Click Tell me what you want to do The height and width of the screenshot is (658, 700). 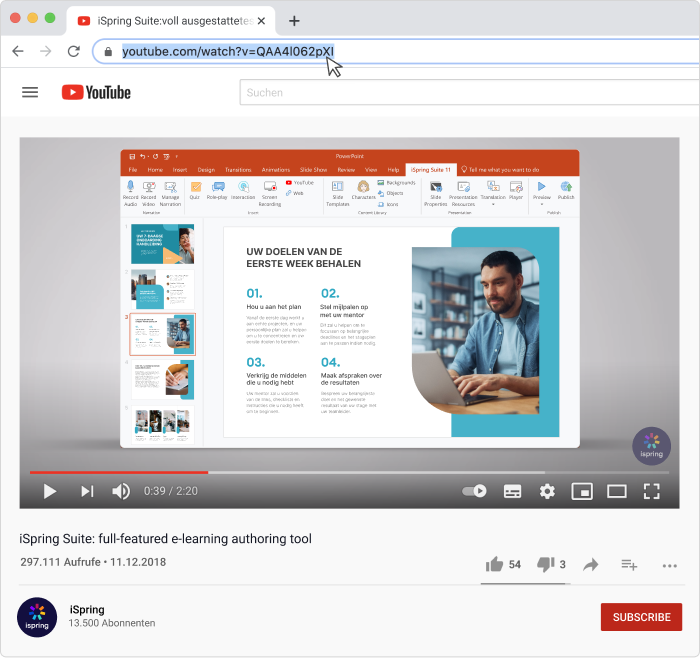point(500,170)
